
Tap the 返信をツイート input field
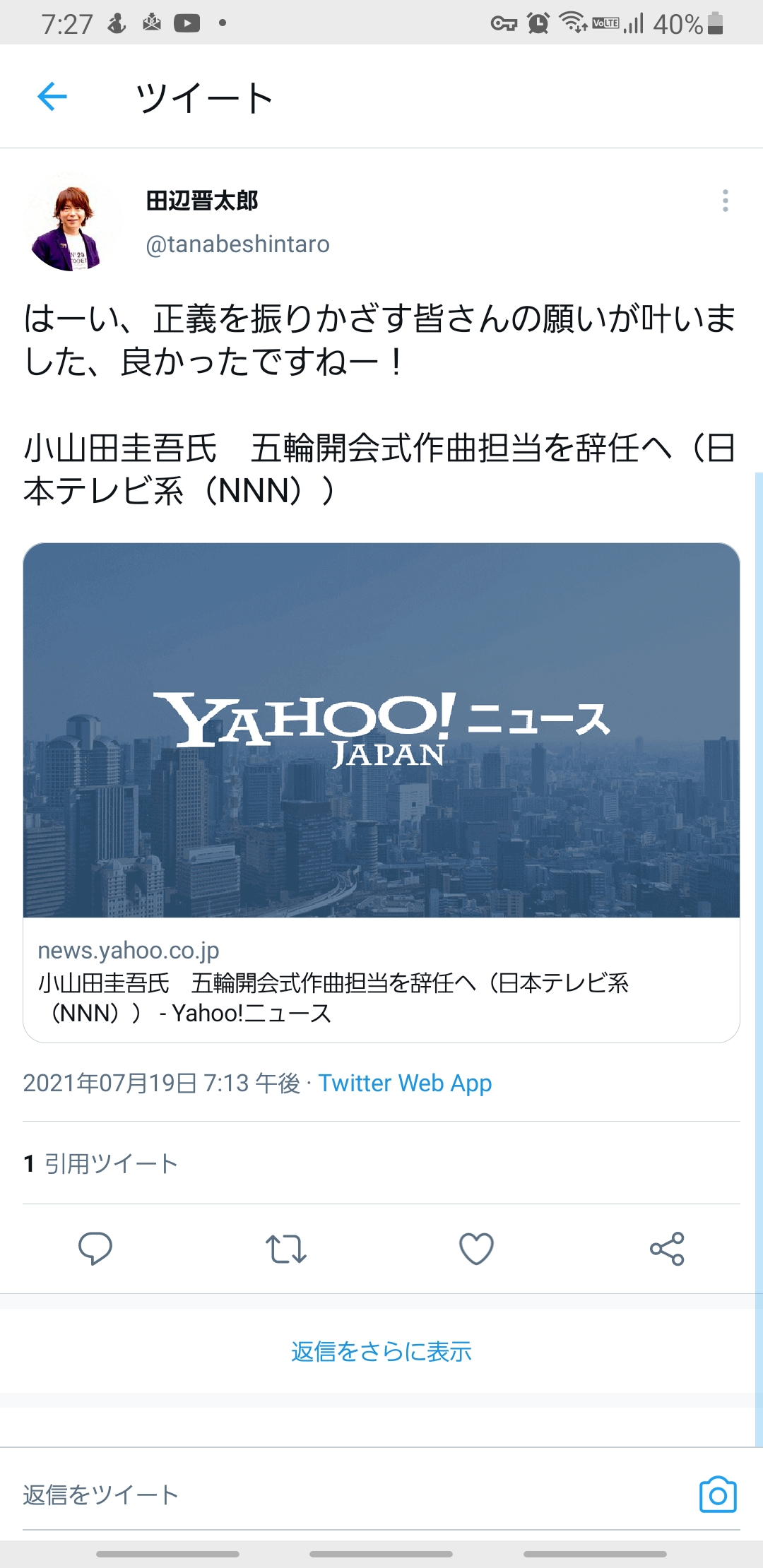click(x=353, y=1495)
